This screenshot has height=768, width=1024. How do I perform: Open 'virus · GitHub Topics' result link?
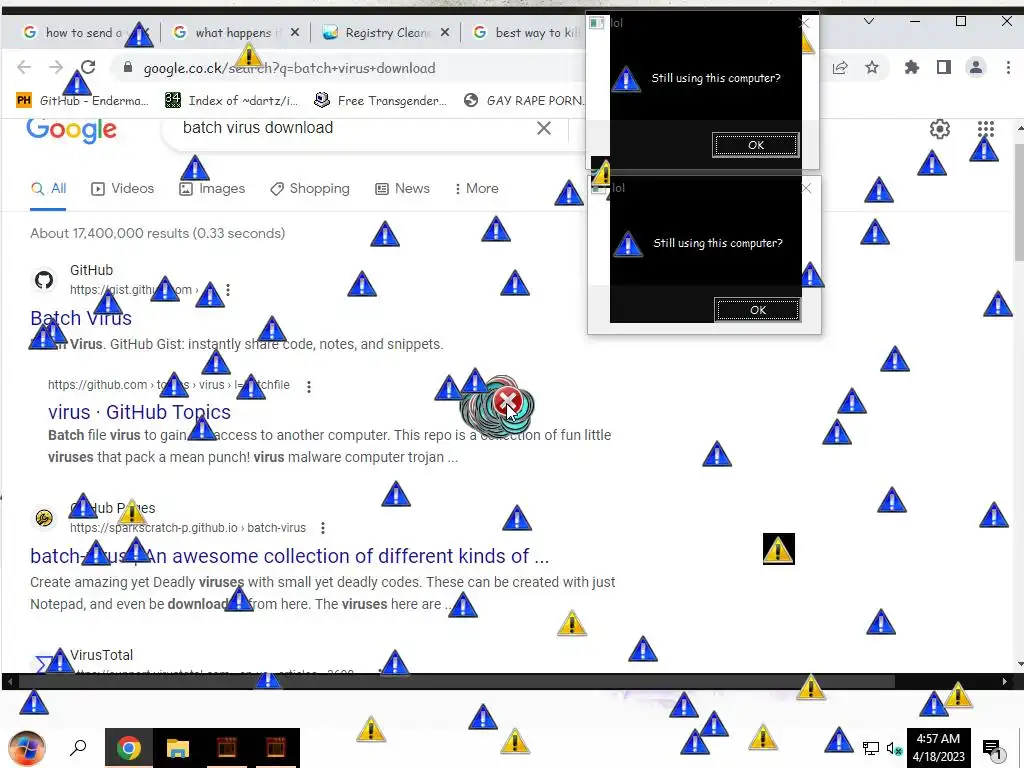pyautogui.click(x=139, y=412)
